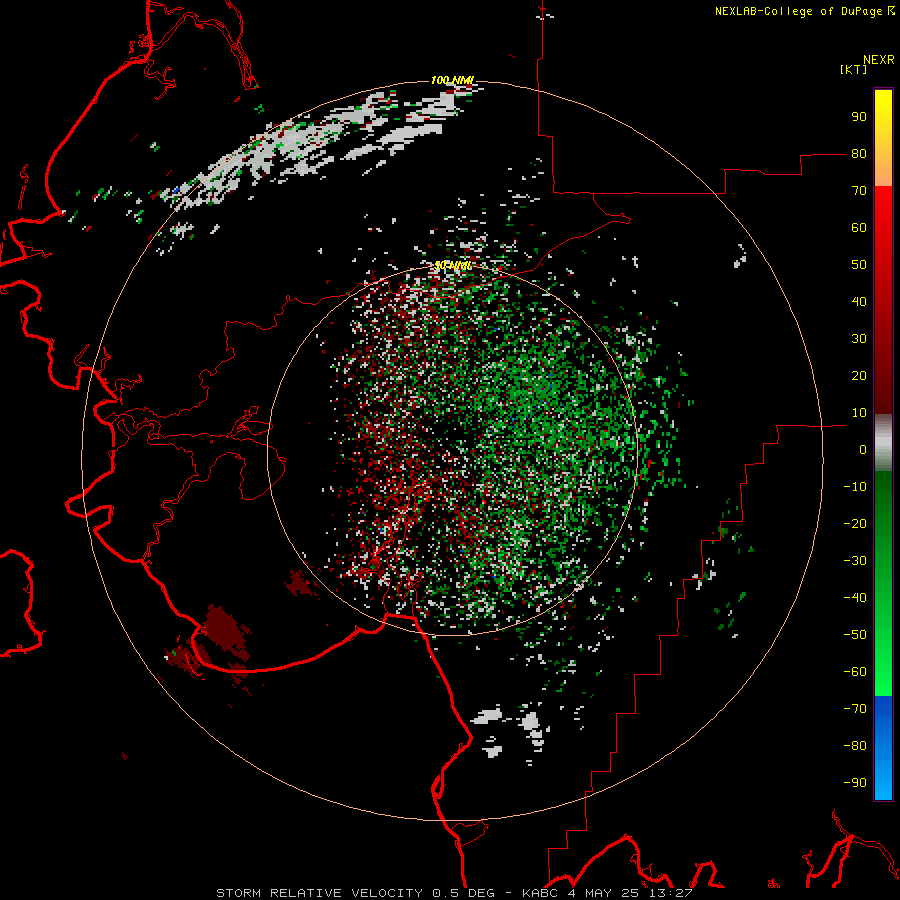Click the 0 knot scale label
The width and height of the screenshot is (900, 900).
[863, 450]
